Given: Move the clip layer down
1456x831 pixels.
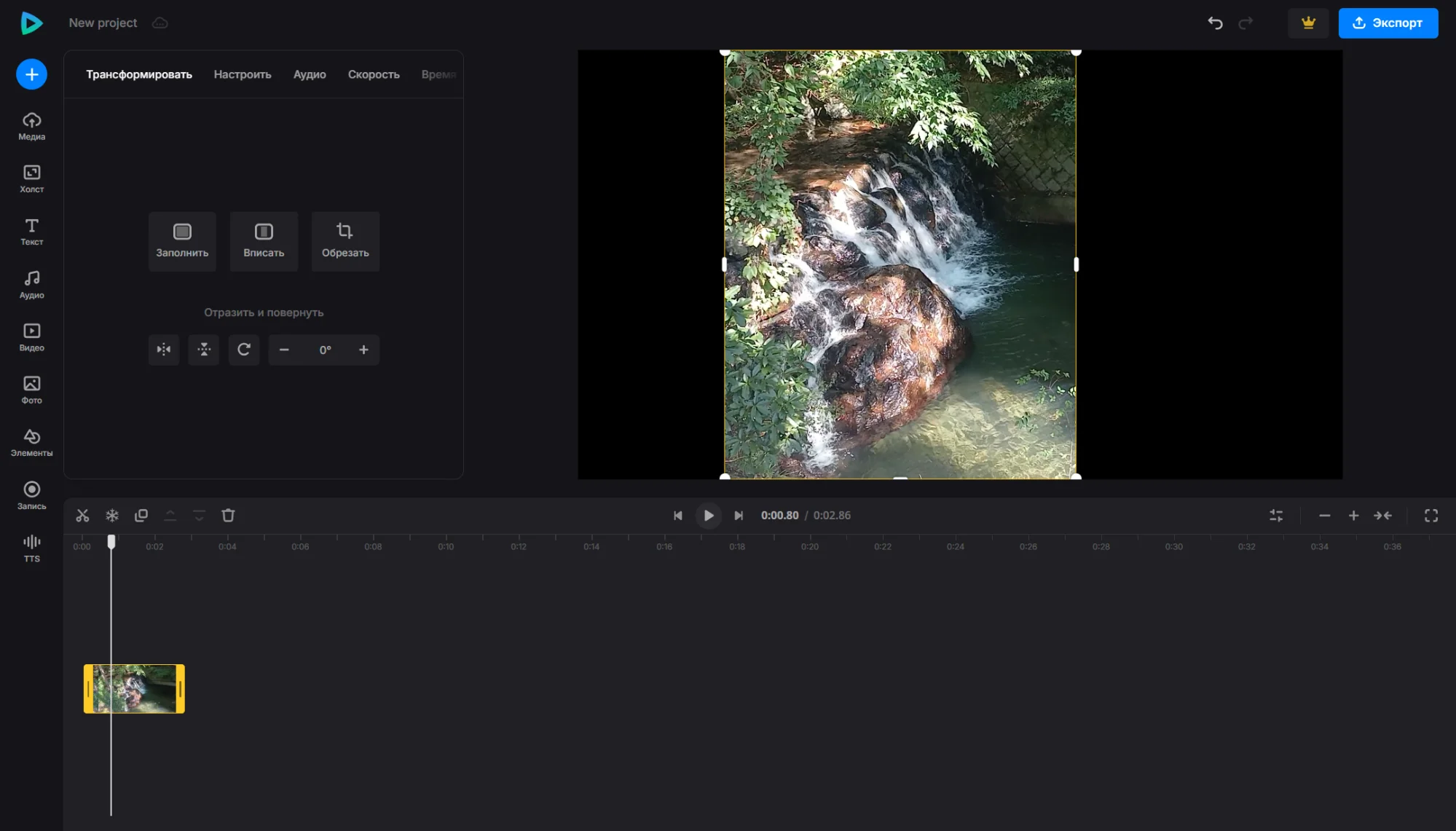Looking at the screenshot, I should coord(199,516).
